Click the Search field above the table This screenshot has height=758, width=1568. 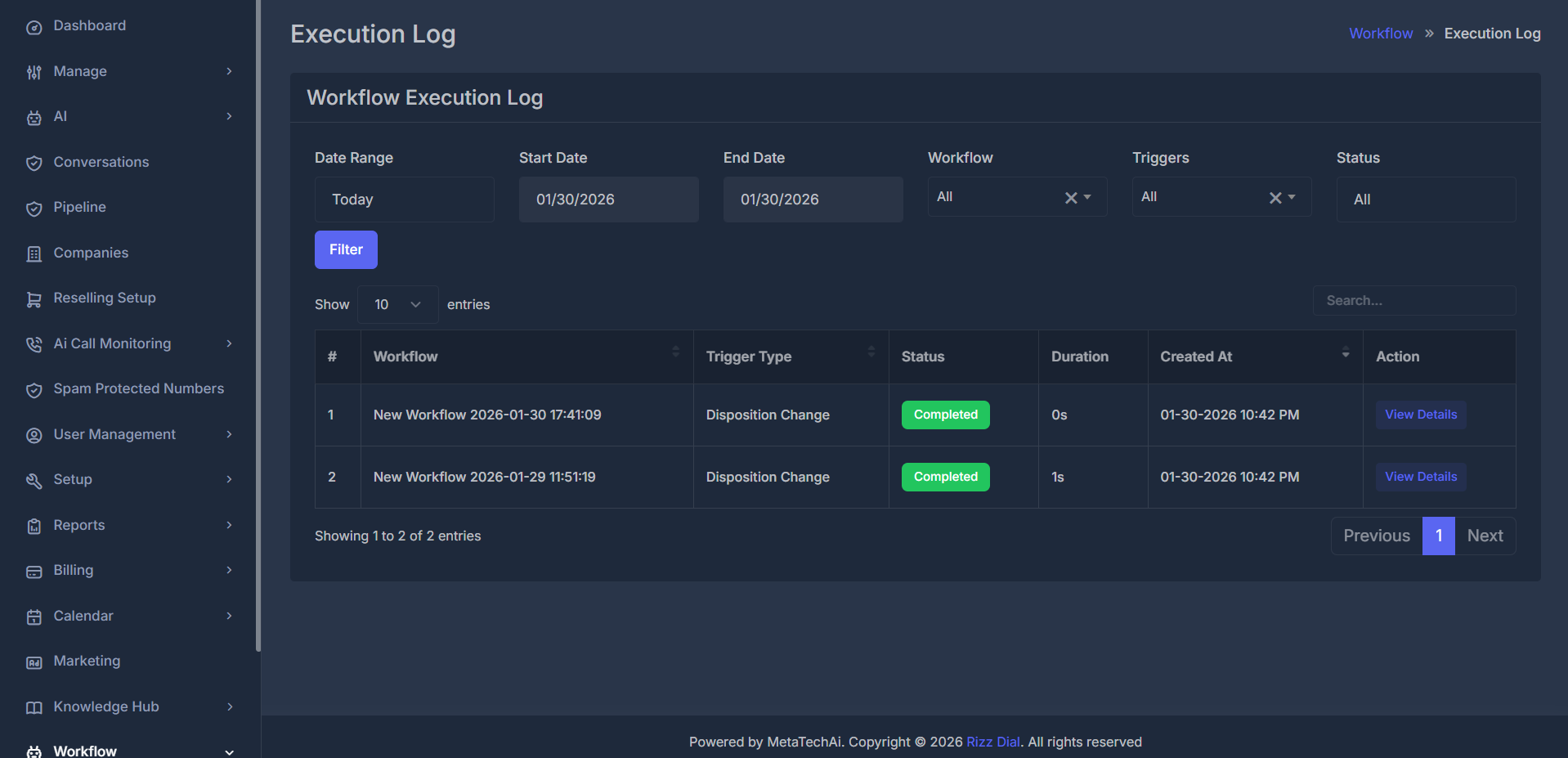[x=1414, y=300]
